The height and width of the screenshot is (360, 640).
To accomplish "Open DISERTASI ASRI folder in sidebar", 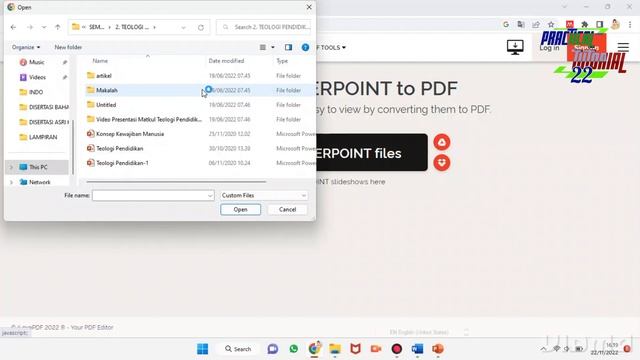I will 44,122.
